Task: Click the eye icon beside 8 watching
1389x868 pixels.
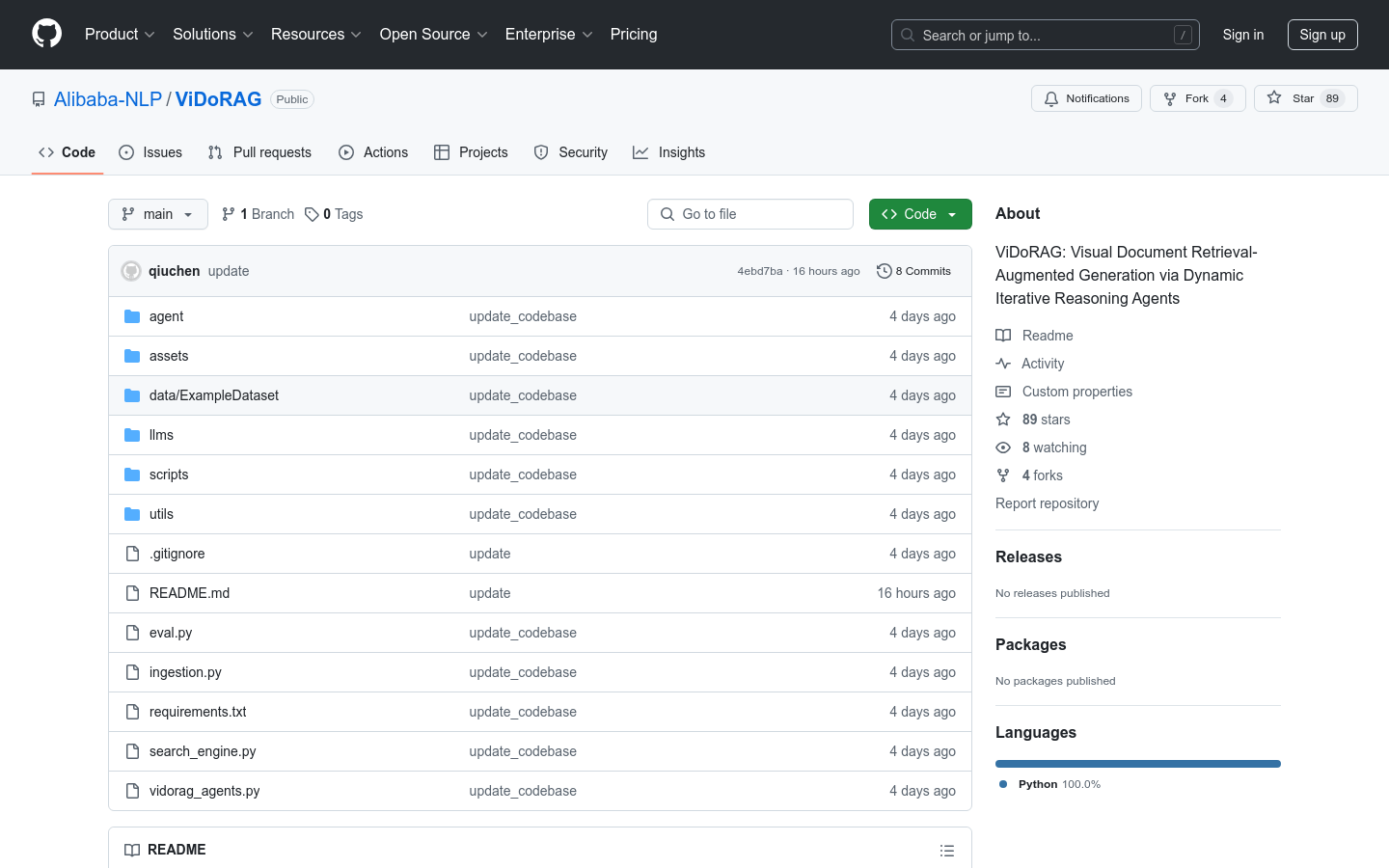Action: click(1003, 448)
